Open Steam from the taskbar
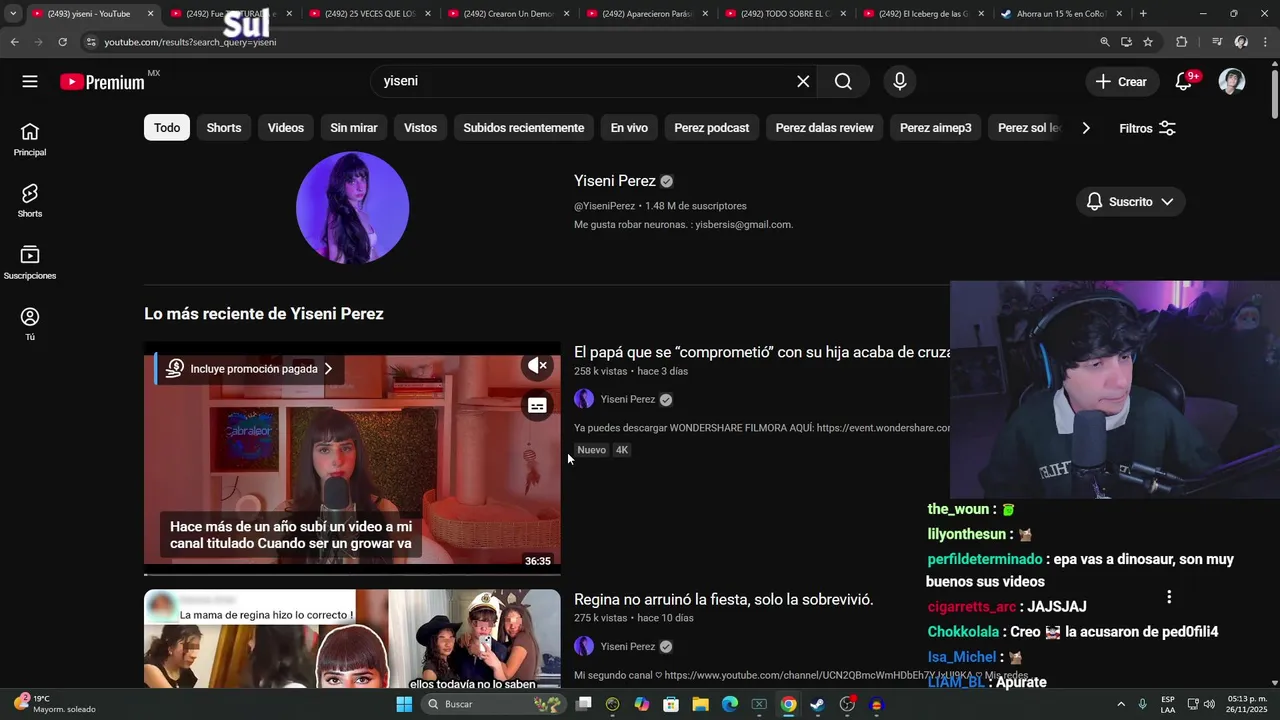The width and height of the screenshot is (1280, 720). coord(817,704)
